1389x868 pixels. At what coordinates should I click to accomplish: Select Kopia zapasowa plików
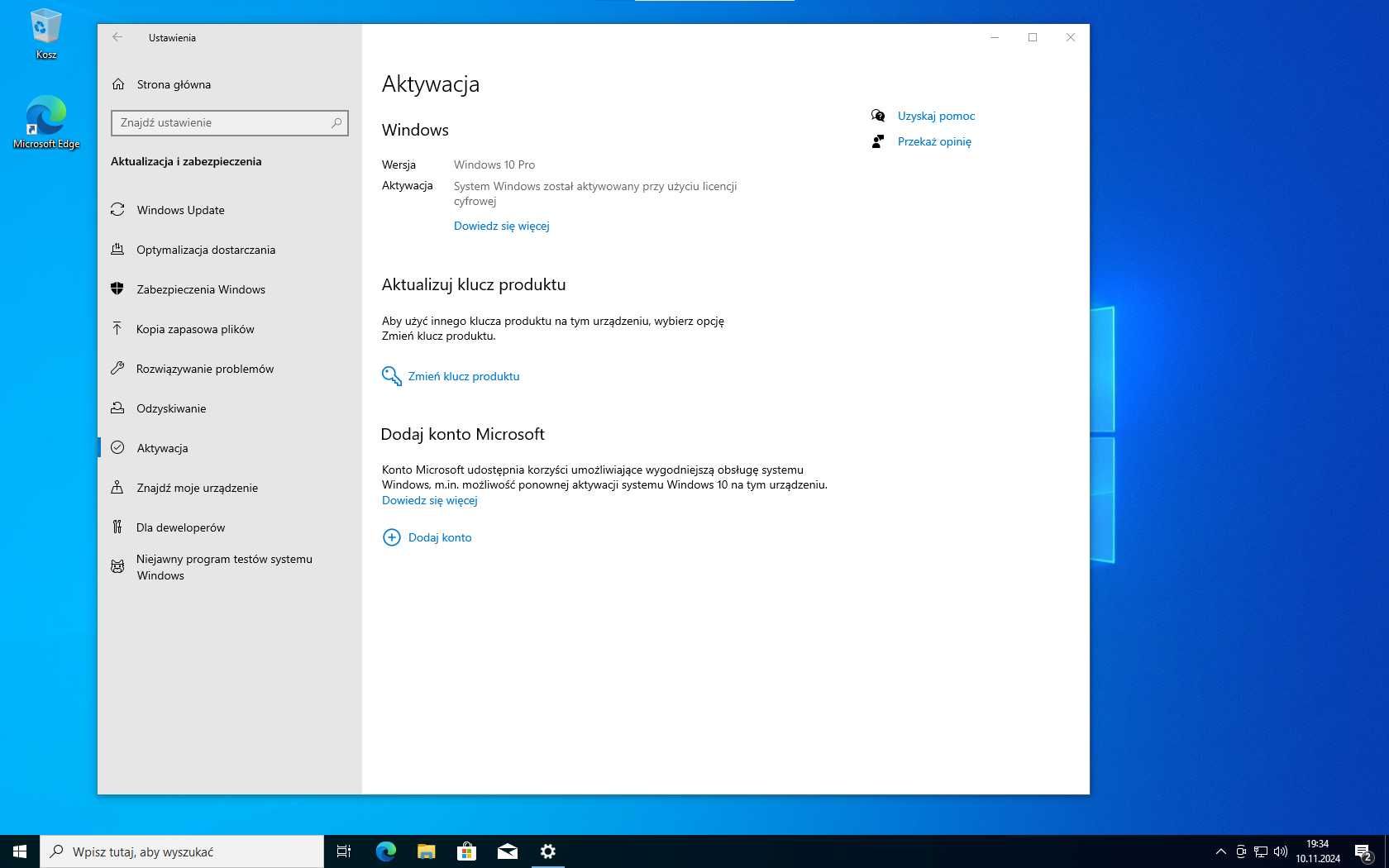pyautogui.click(x=230, y=329)
